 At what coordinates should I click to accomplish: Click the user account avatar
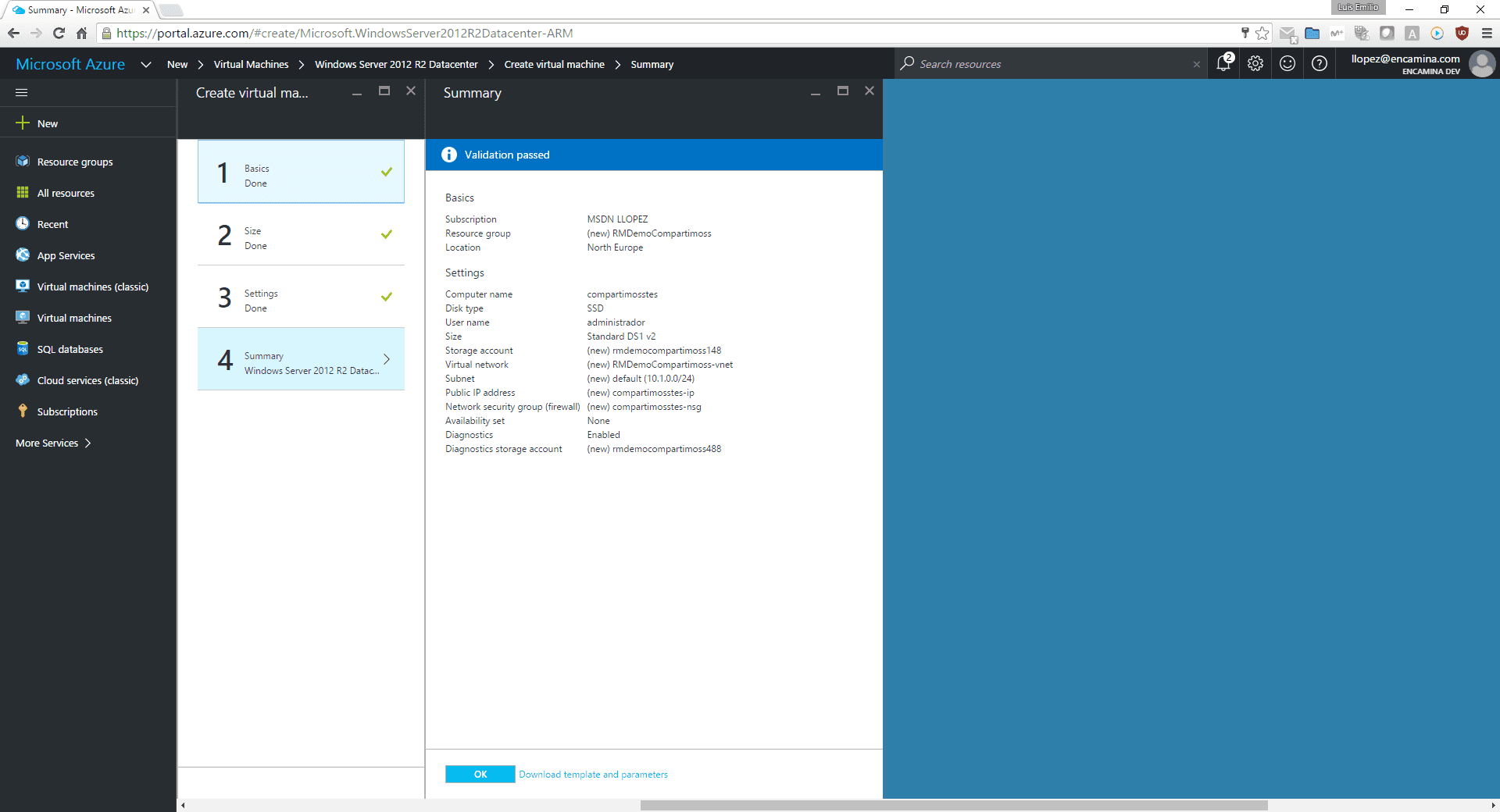click(x=1482, y=64)
